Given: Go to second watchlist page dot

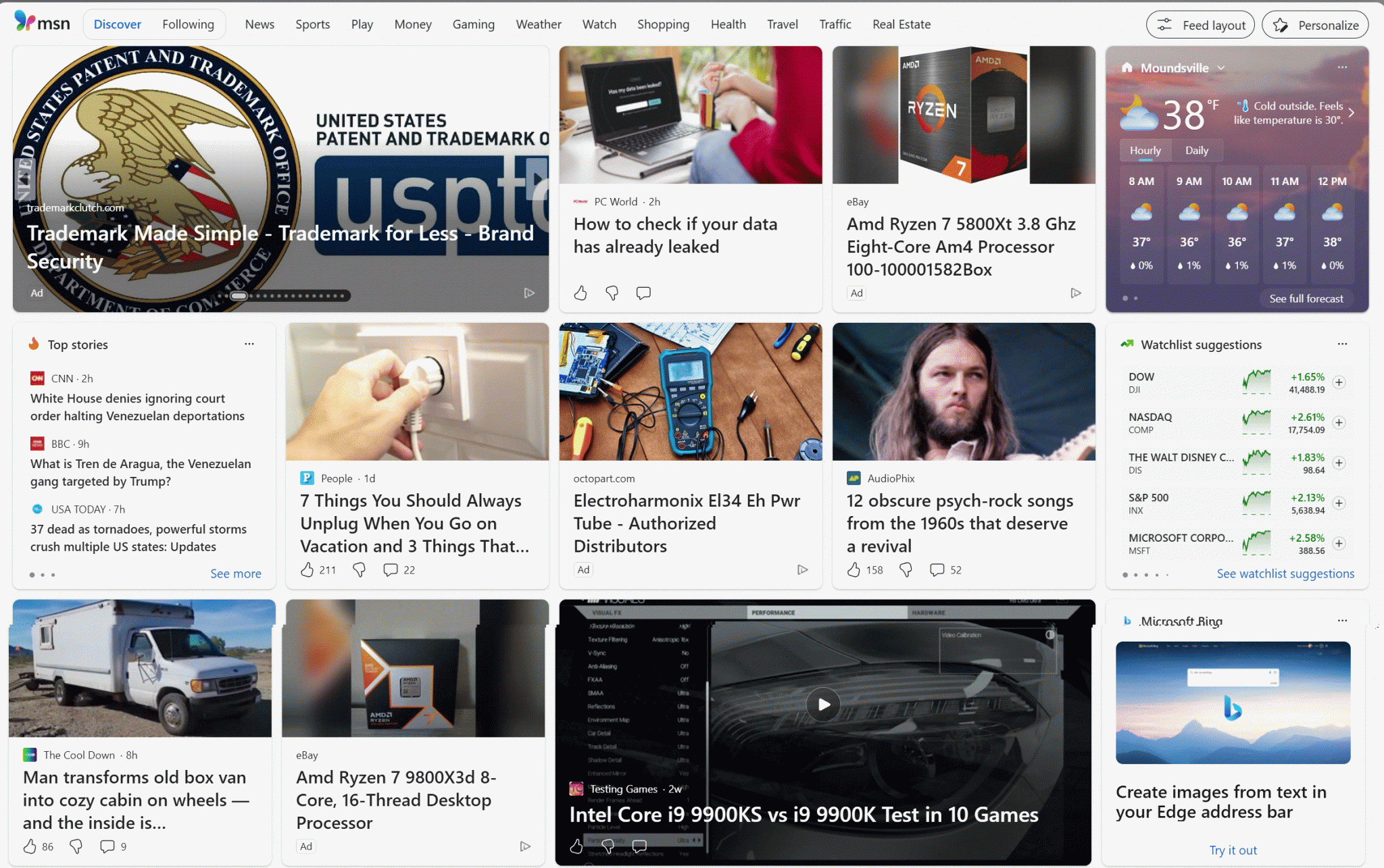Looking at the screenshot, I should tap(1136, 575).
